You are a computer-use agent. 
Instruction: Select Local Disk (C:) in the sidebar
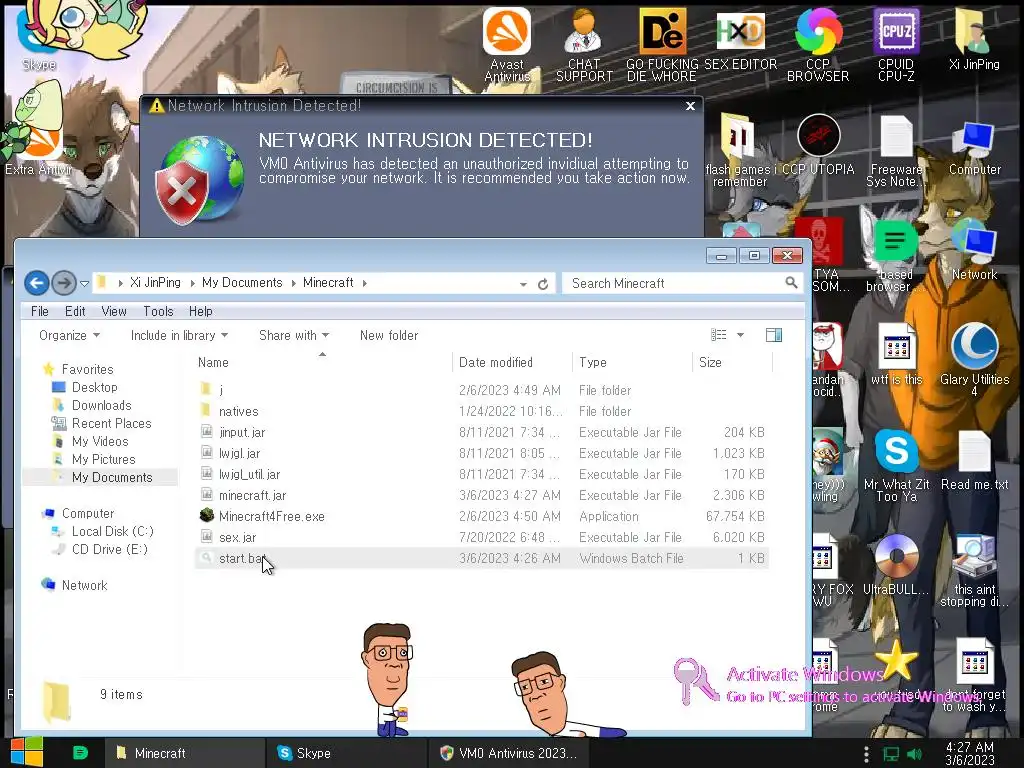coord(112,531)
